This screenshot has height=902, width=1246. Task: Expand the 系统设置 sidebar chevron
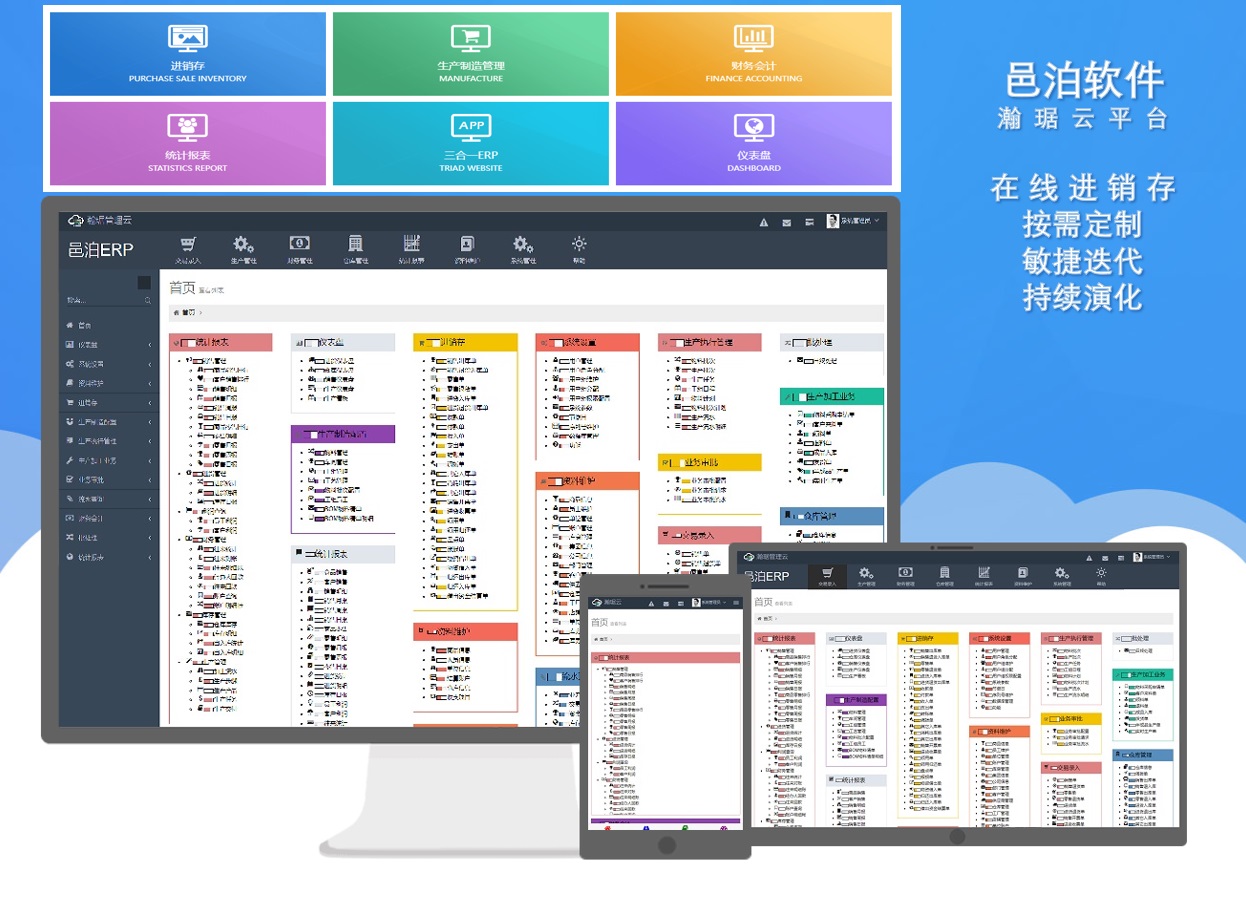[x=149, y=364]
